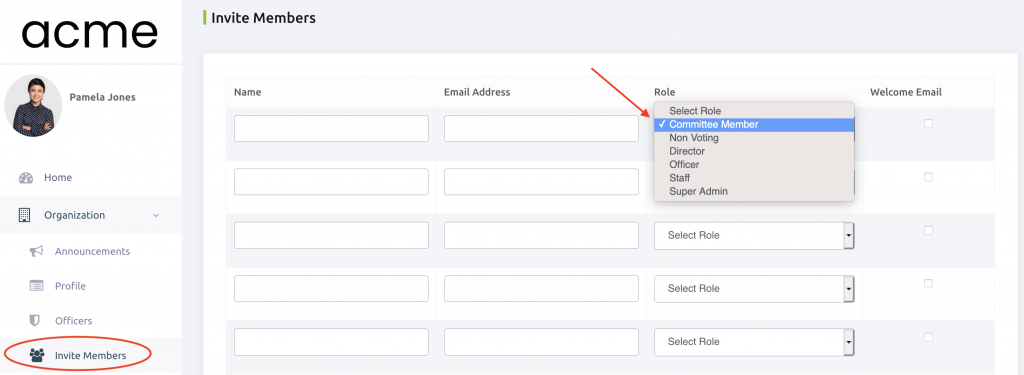Click the acme logo
This screenshot has width=1024, height=375.
coord(90,33)
